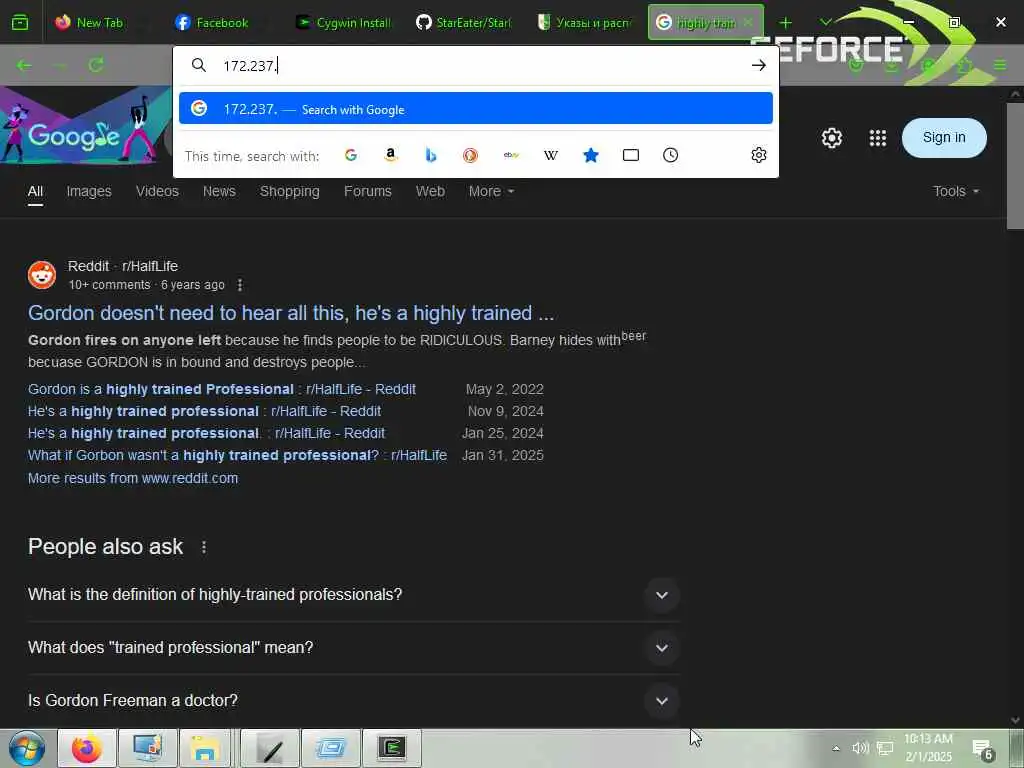Open the Windows Start orb
The image size is (1024, 768).
(x=27, y=748)
